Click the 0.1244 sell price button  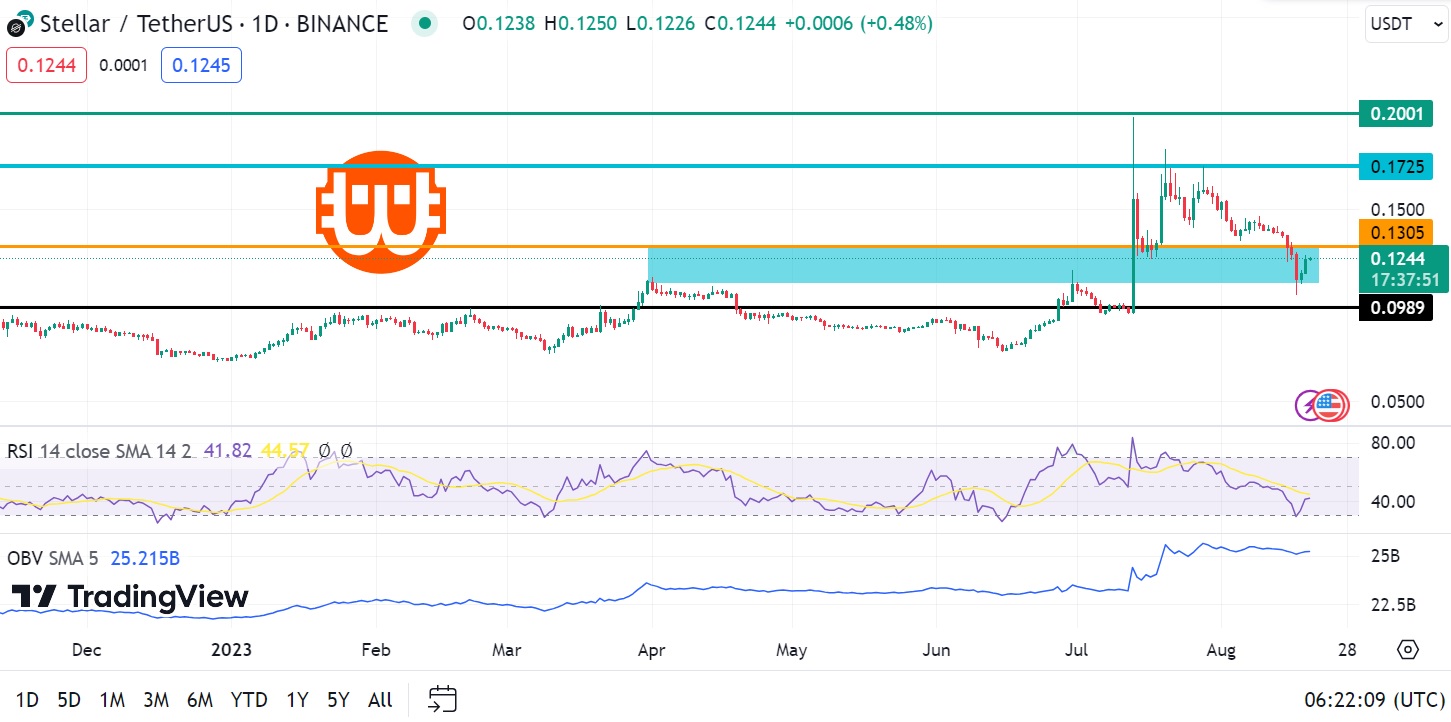tap(47, 65)
